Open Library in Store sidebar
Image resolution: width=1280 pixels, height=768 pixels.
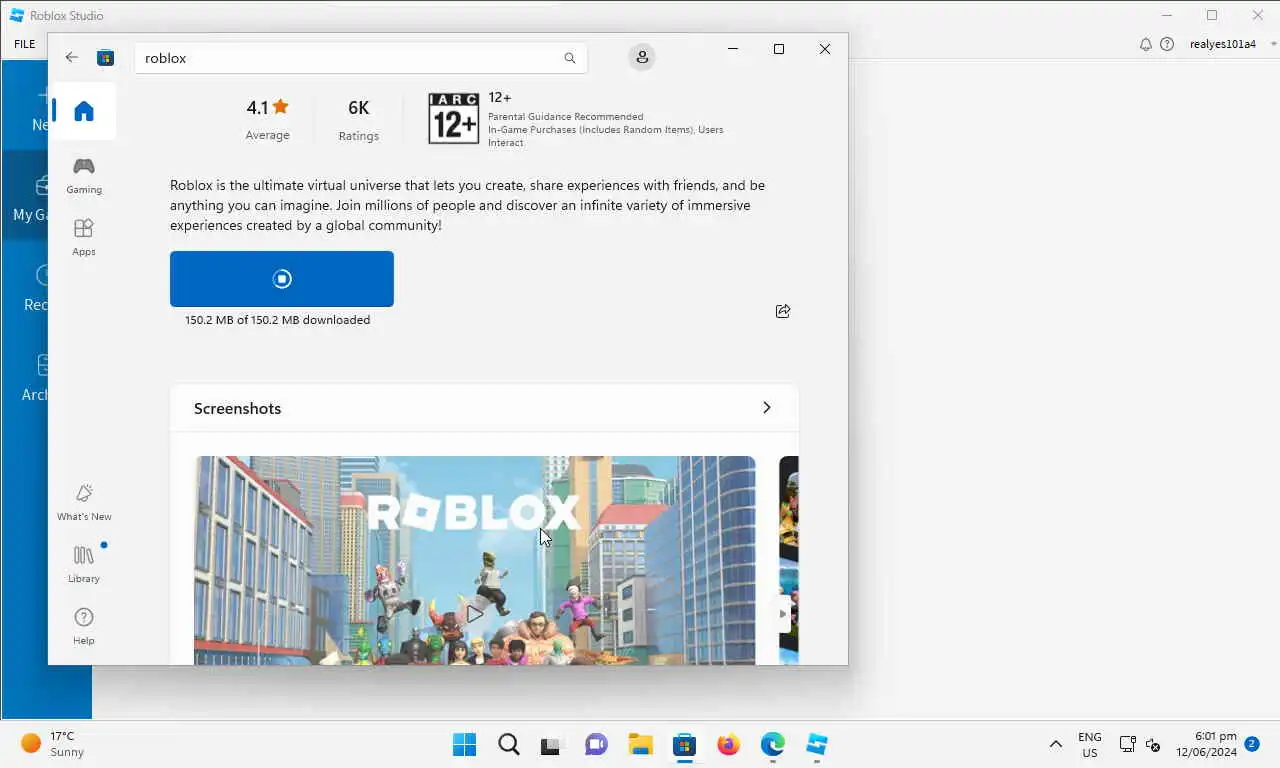[x=84, y=564]
